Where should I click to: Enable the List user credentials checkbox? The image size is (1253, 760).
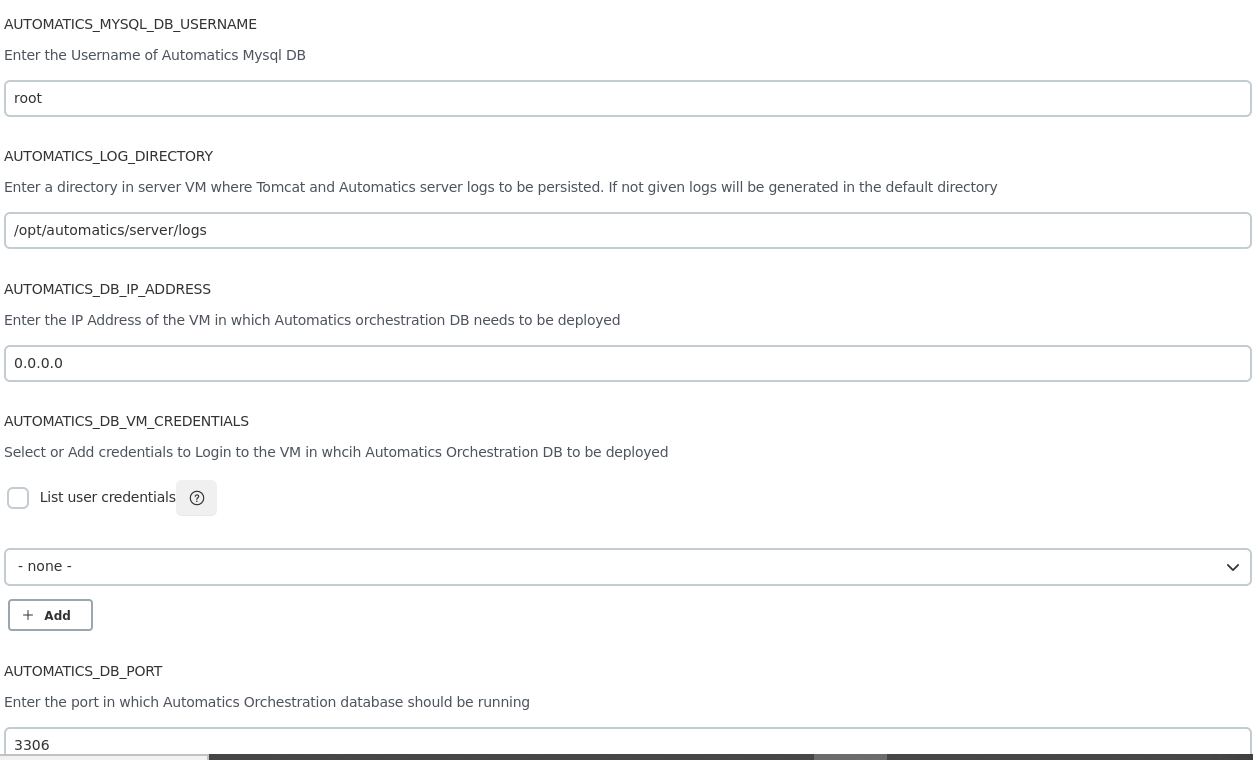tap(18, 498)
